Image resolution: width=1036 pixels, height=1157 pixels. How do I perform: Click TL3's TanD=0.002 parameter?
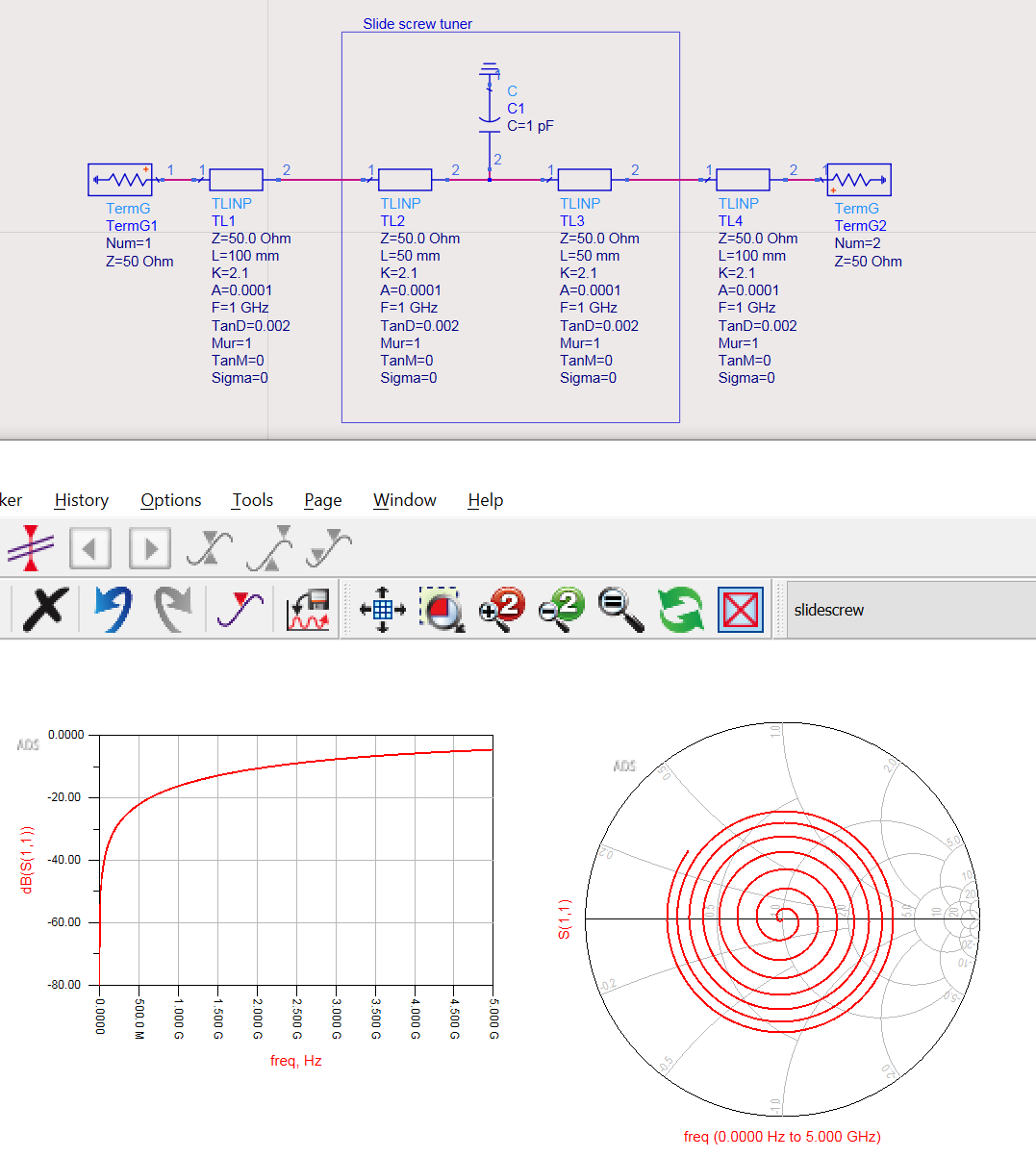click(599, 326)
